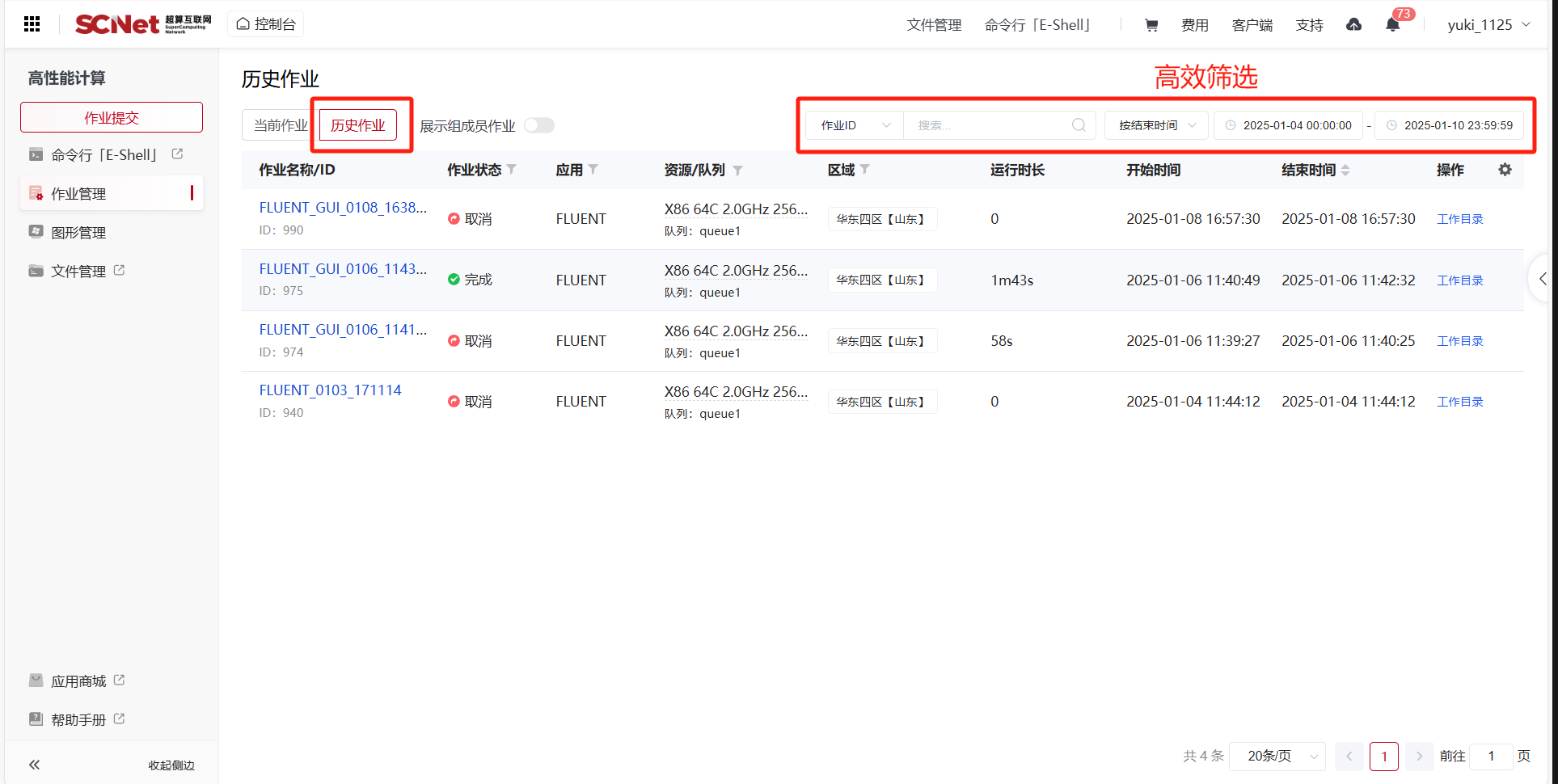Switch to the 当前作业 tab

[x=281, y=125]
